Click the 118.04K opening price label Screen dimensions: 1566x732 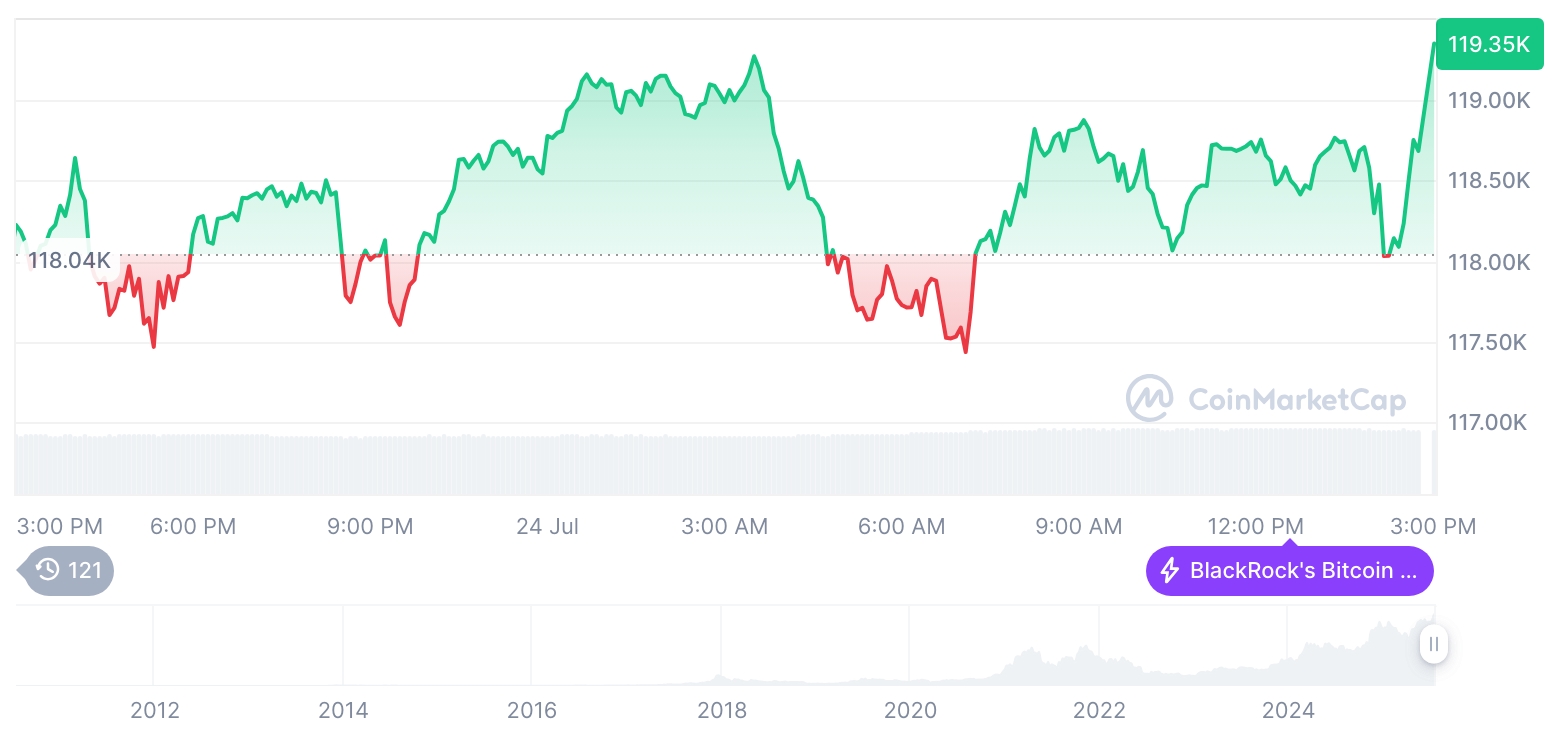[x=70, y=261]
